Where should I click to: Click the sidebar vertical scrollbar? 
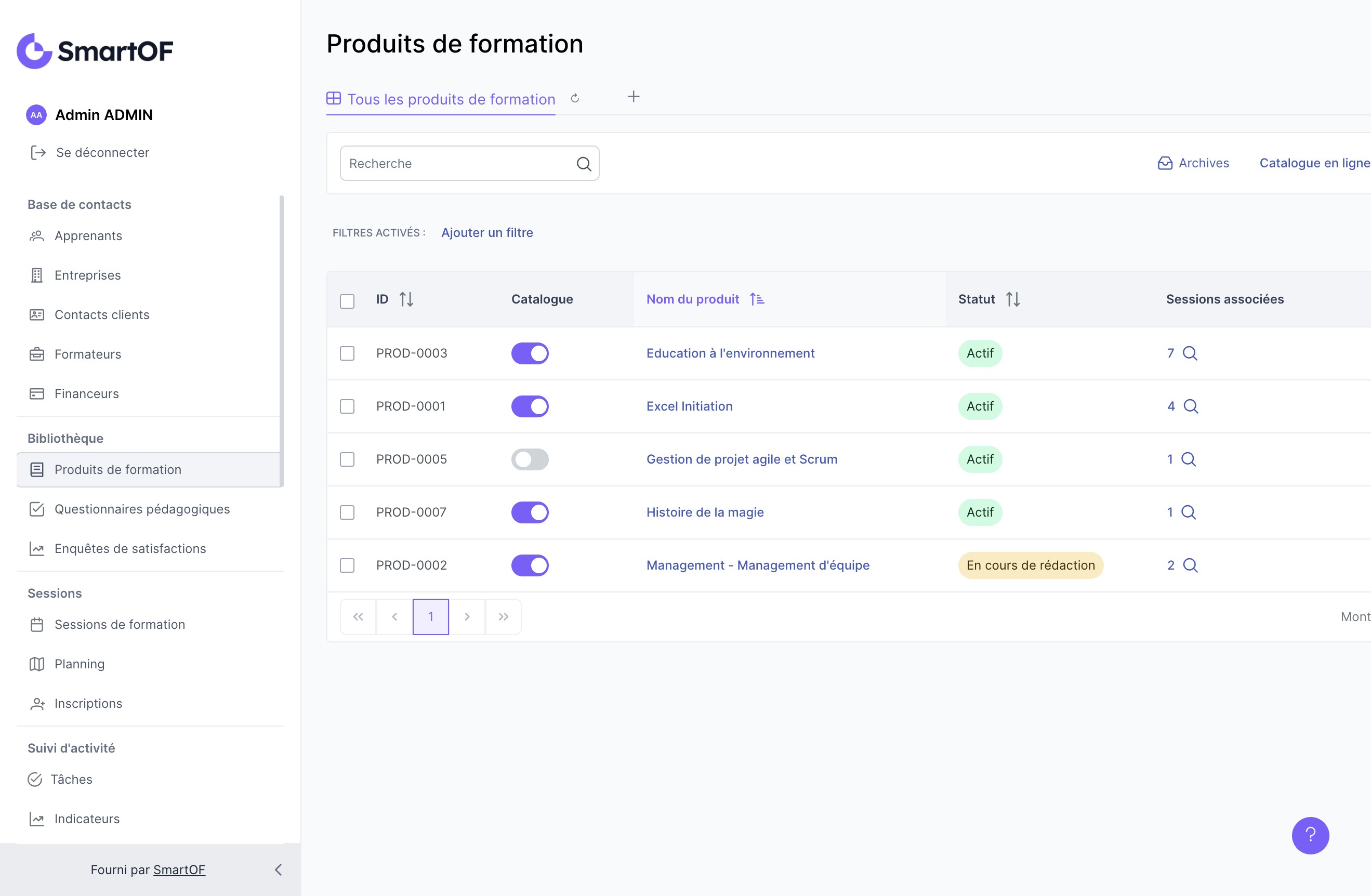tap(281, 340)
